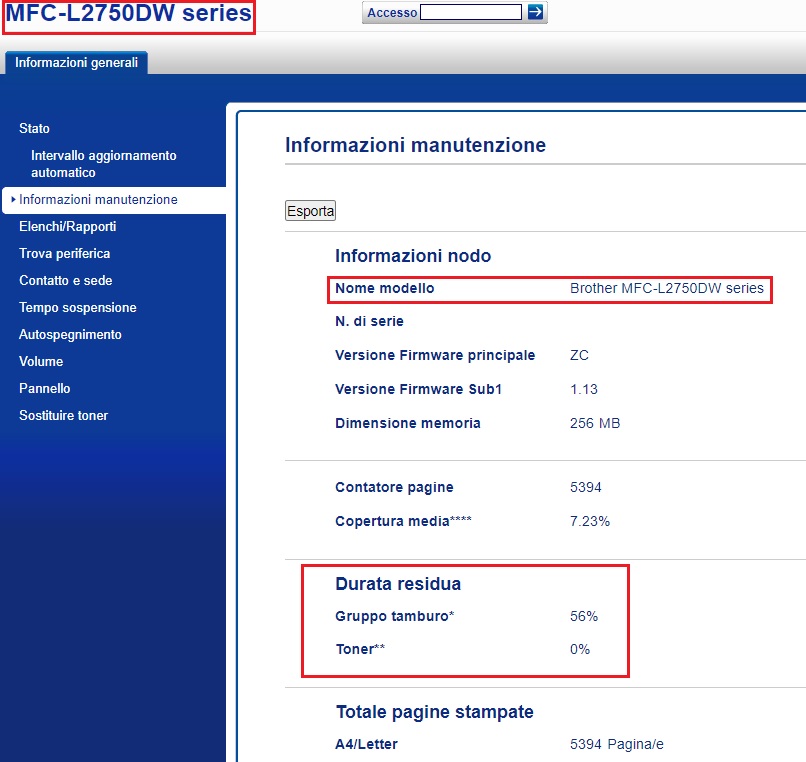Select the 256 MB memory value

click(595, 423)
